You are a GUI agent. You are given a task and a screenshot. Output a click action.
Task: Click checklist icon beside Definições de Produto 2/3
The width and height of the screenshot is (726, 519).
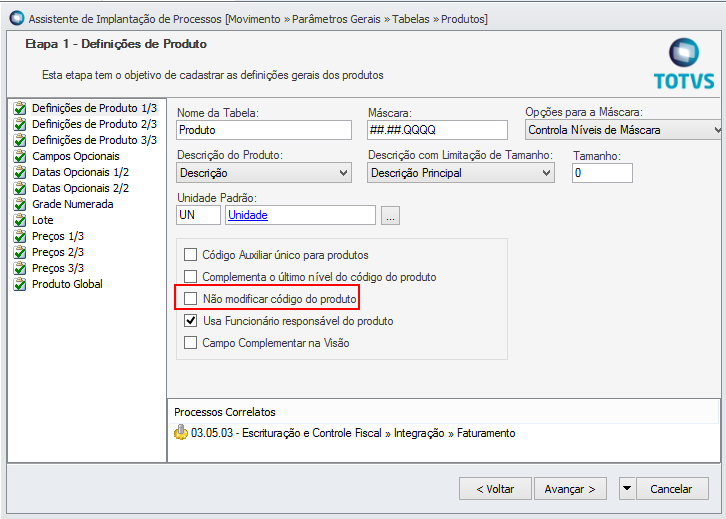(20, 125)
